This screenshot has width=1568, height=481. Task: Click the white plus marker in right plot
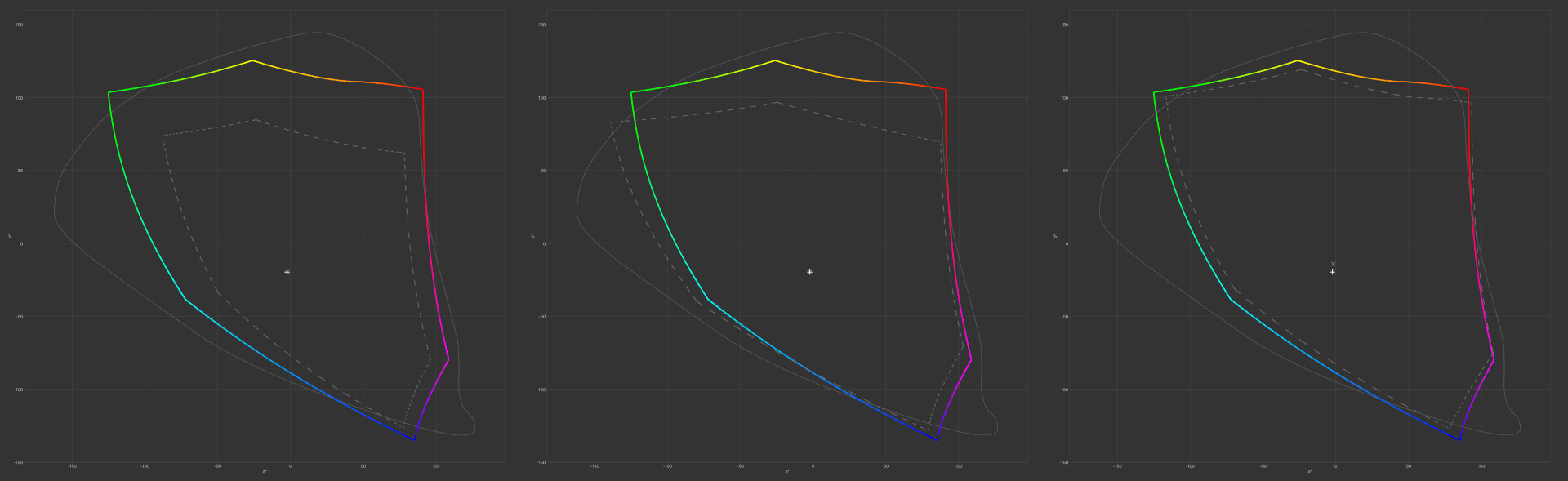1332,272
